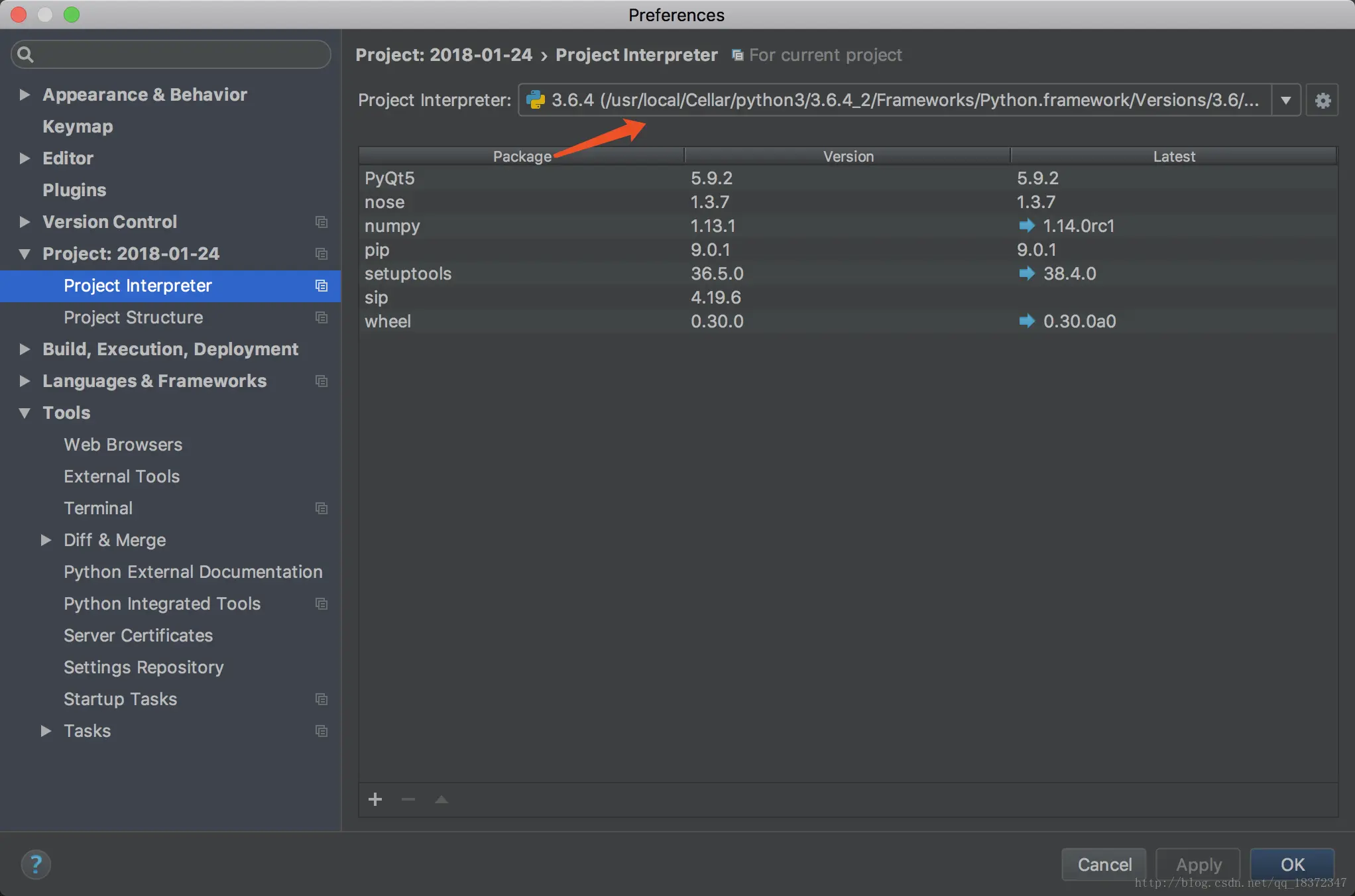
Task: Open the Keymap settings page
Action: pos(78,127)
